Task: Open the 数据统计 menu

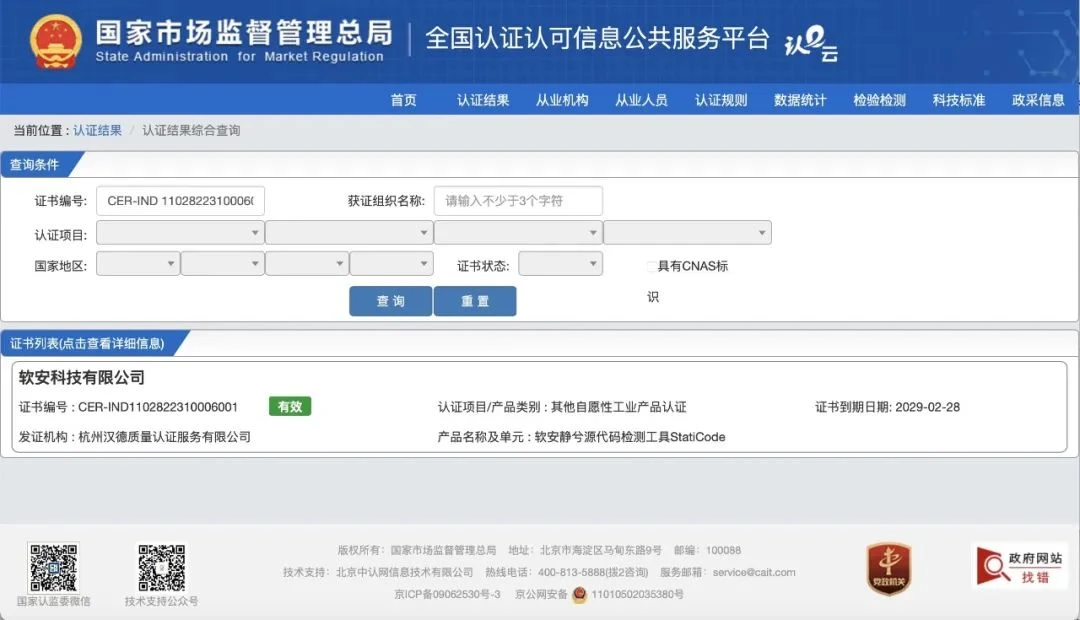Action: click(800, 100)
